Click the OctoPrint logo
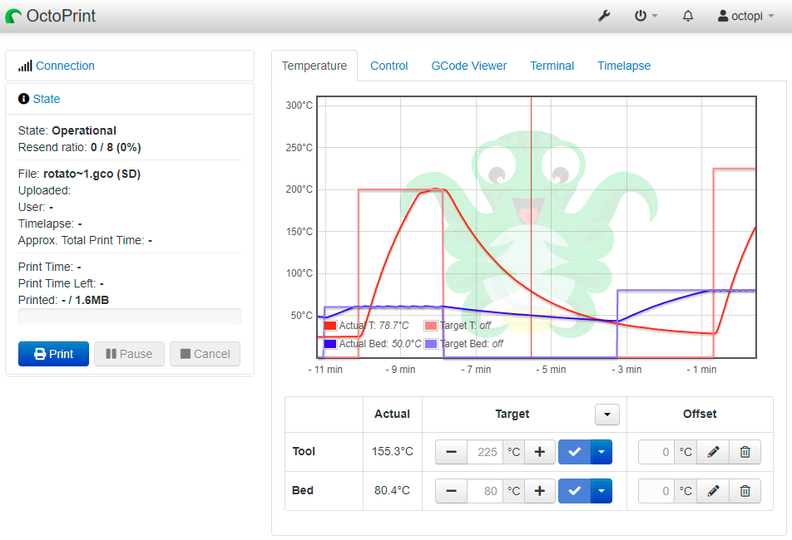 [51, 16]
